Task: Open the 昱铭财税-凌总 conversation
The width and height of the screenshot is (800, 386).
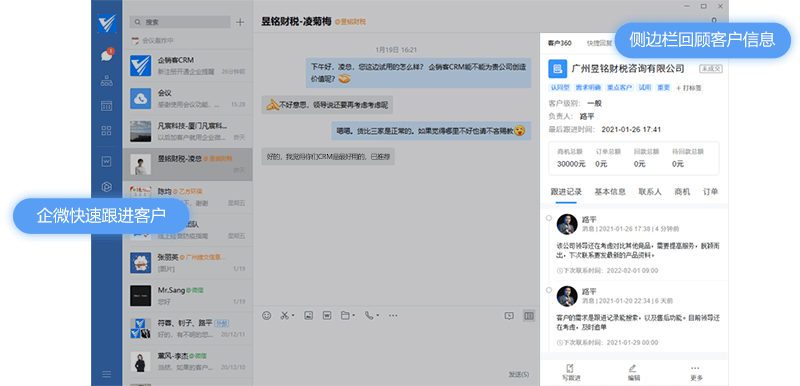Action: [187, 164]
